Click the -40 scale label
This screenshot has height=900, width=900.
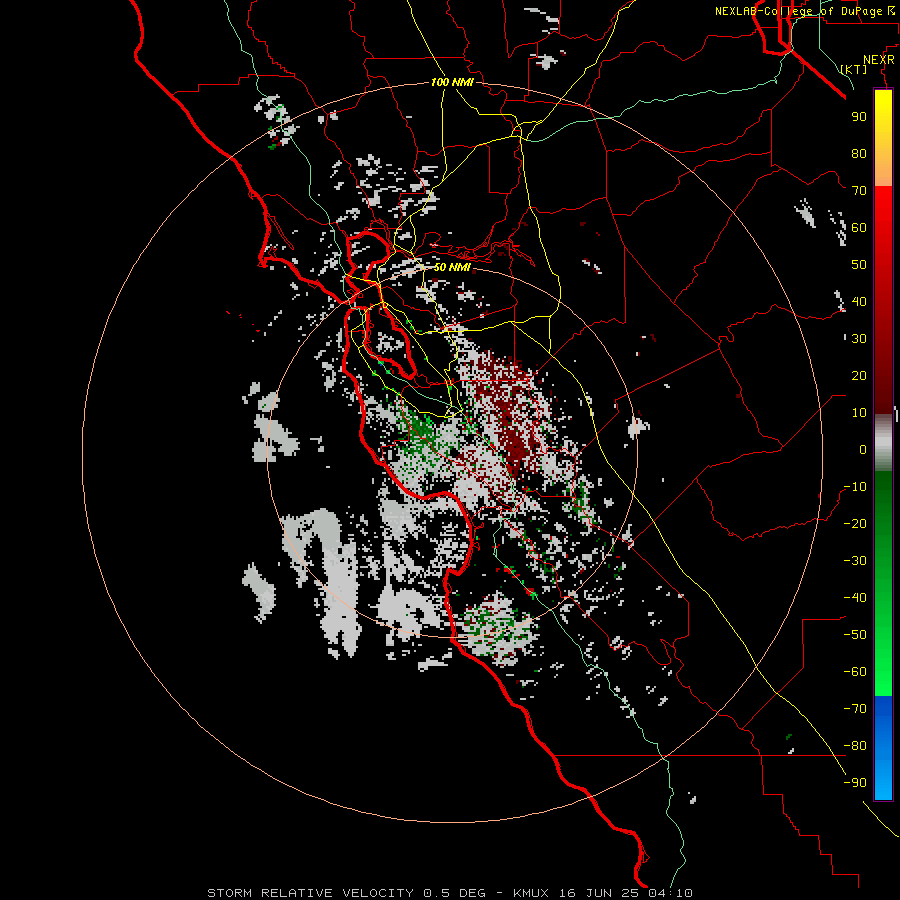tap(855, 598)
